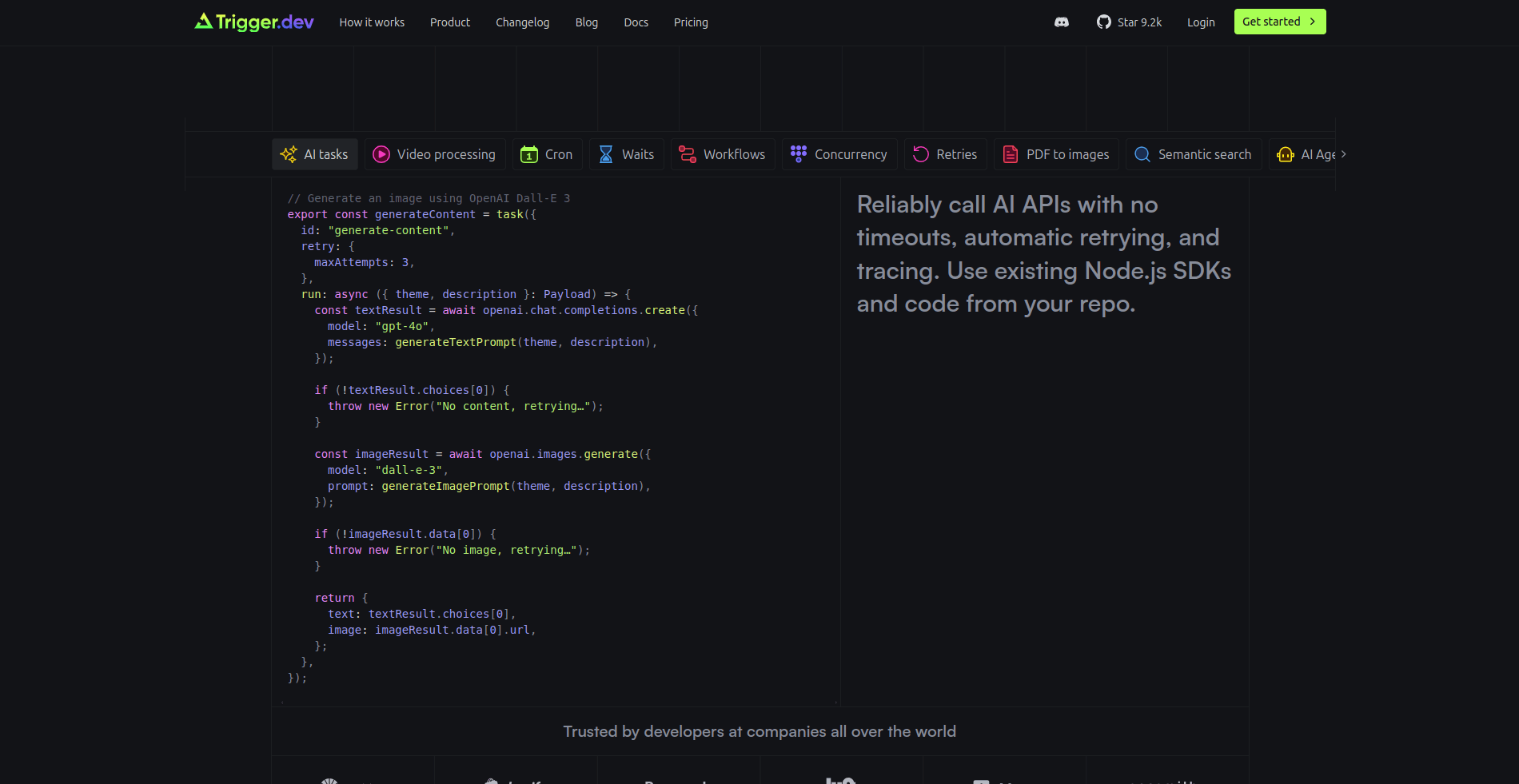Viewport: 1519px width, 784px height.
Task: Switch to the Video processing tab
Action: [435, 154]
